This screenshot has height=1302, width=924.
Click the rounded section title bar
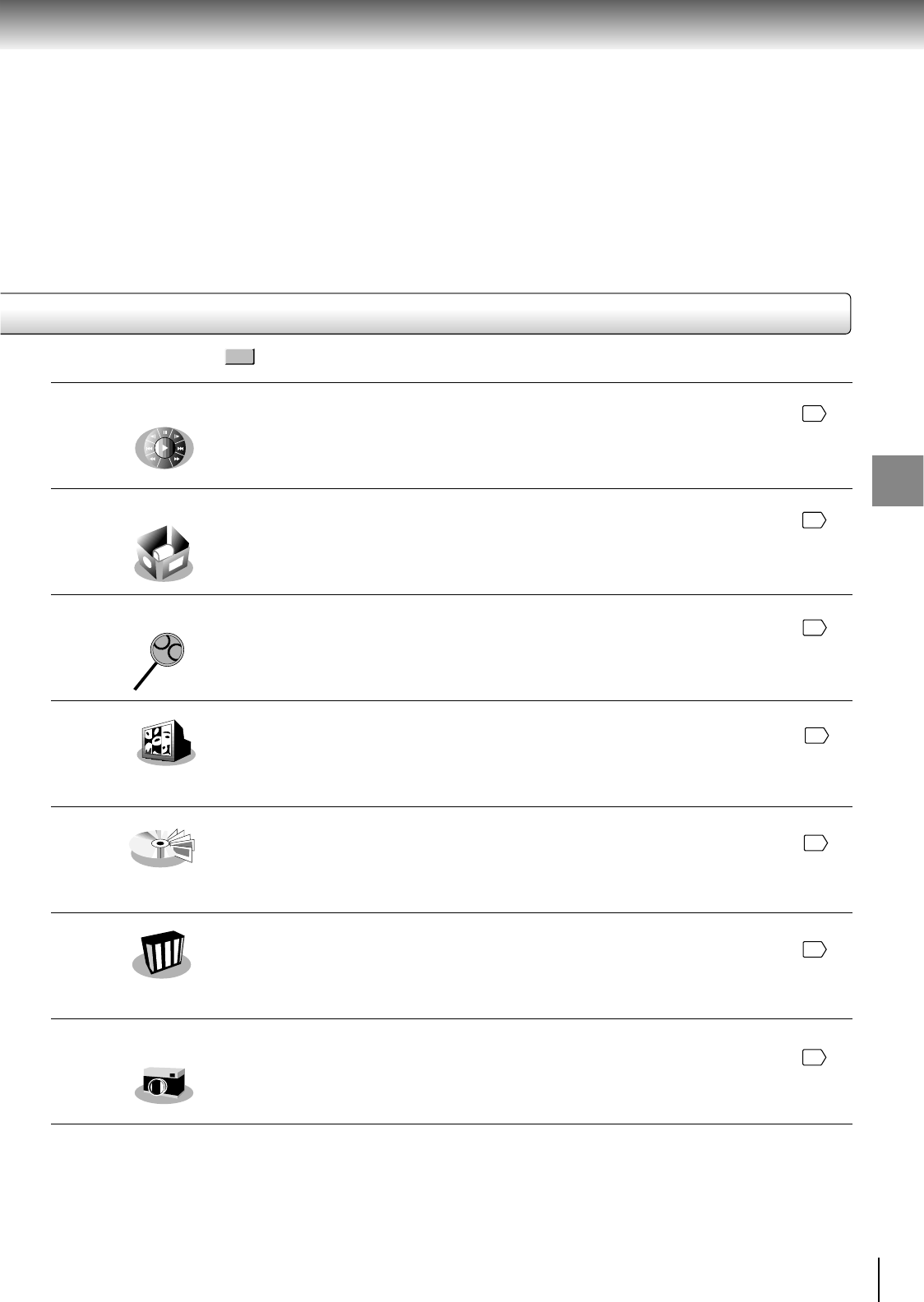click(424, 313)
